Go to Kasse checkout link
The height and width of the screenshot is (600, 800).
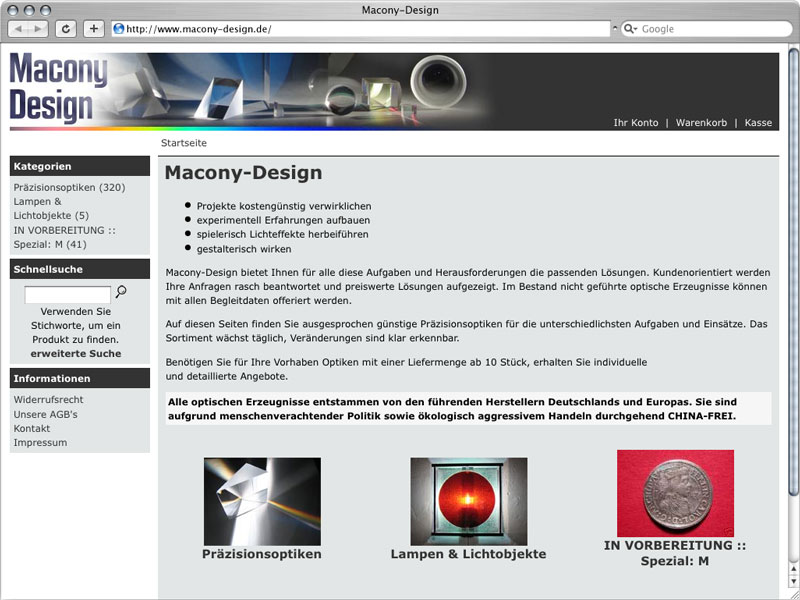(x=758, y=123)
